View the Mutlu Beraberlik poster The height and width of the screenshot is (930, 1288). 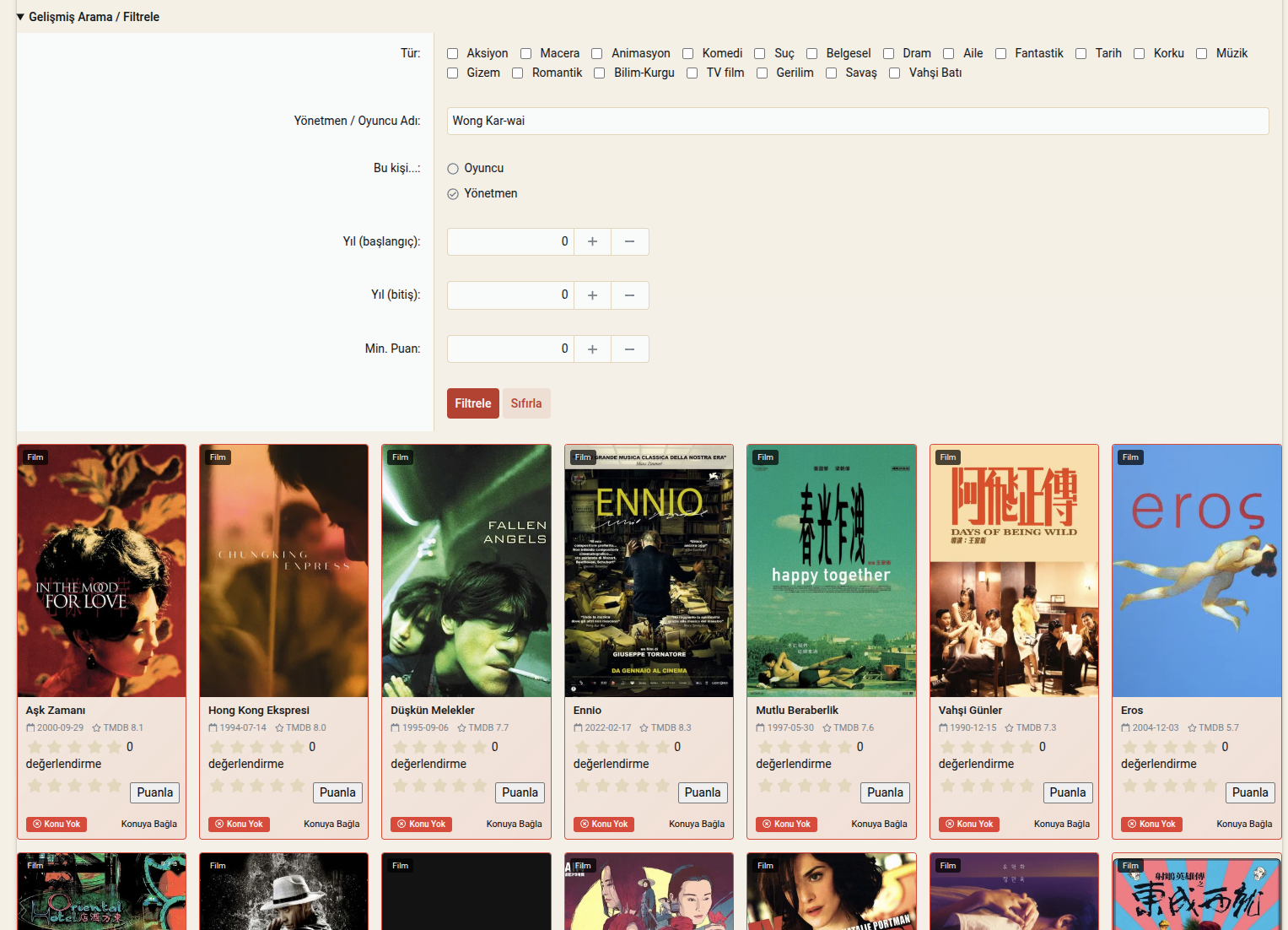tap(832, 571)
